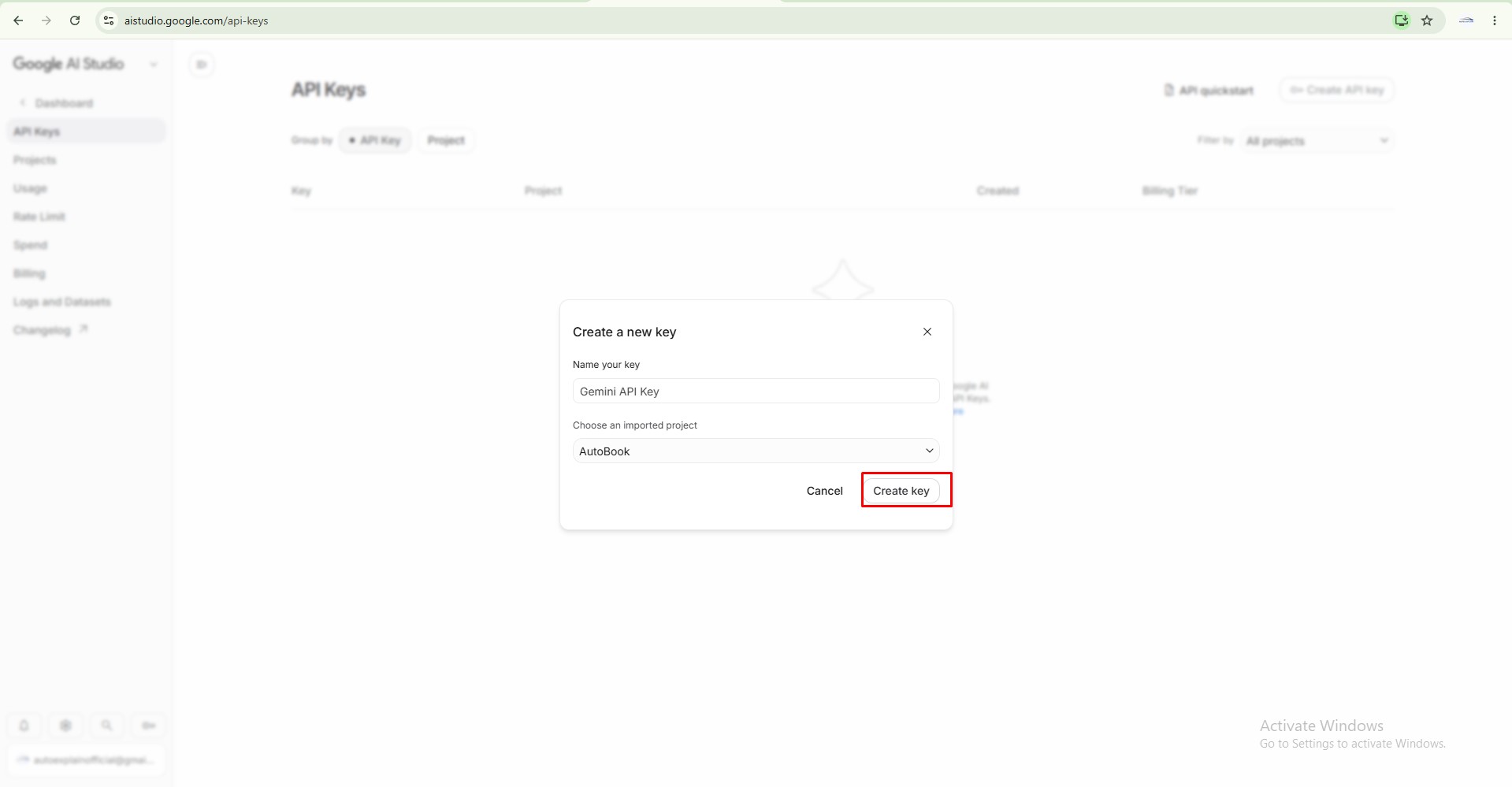Open Usage in the sidebar
This screenshot has width=1512, height=787.
[30, 188]
